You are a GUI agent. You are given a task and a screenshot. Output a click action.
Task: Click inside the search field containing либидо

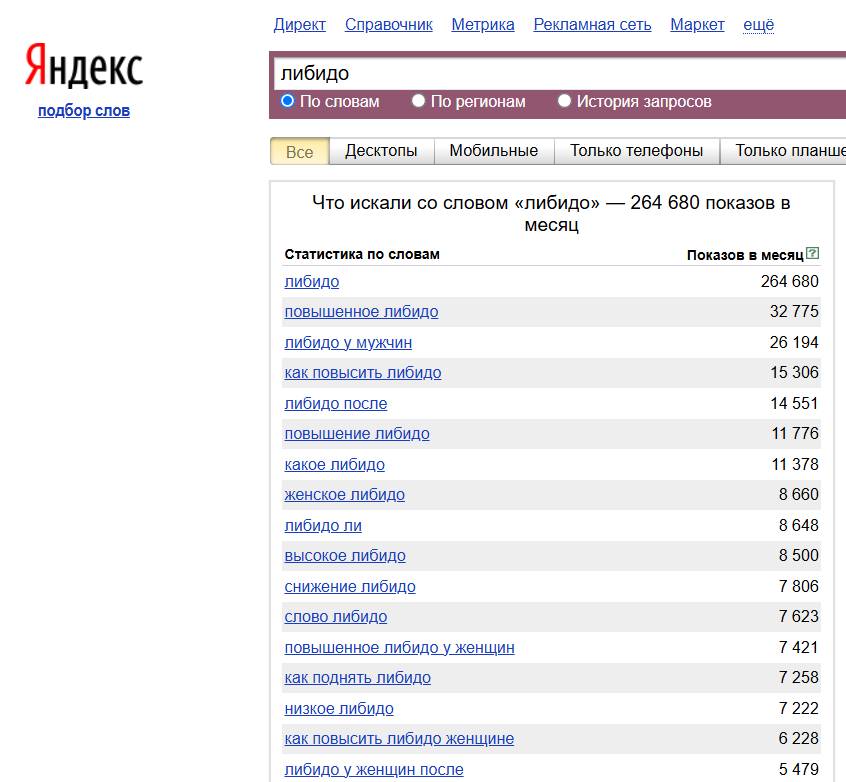click(x=560, y=74)
